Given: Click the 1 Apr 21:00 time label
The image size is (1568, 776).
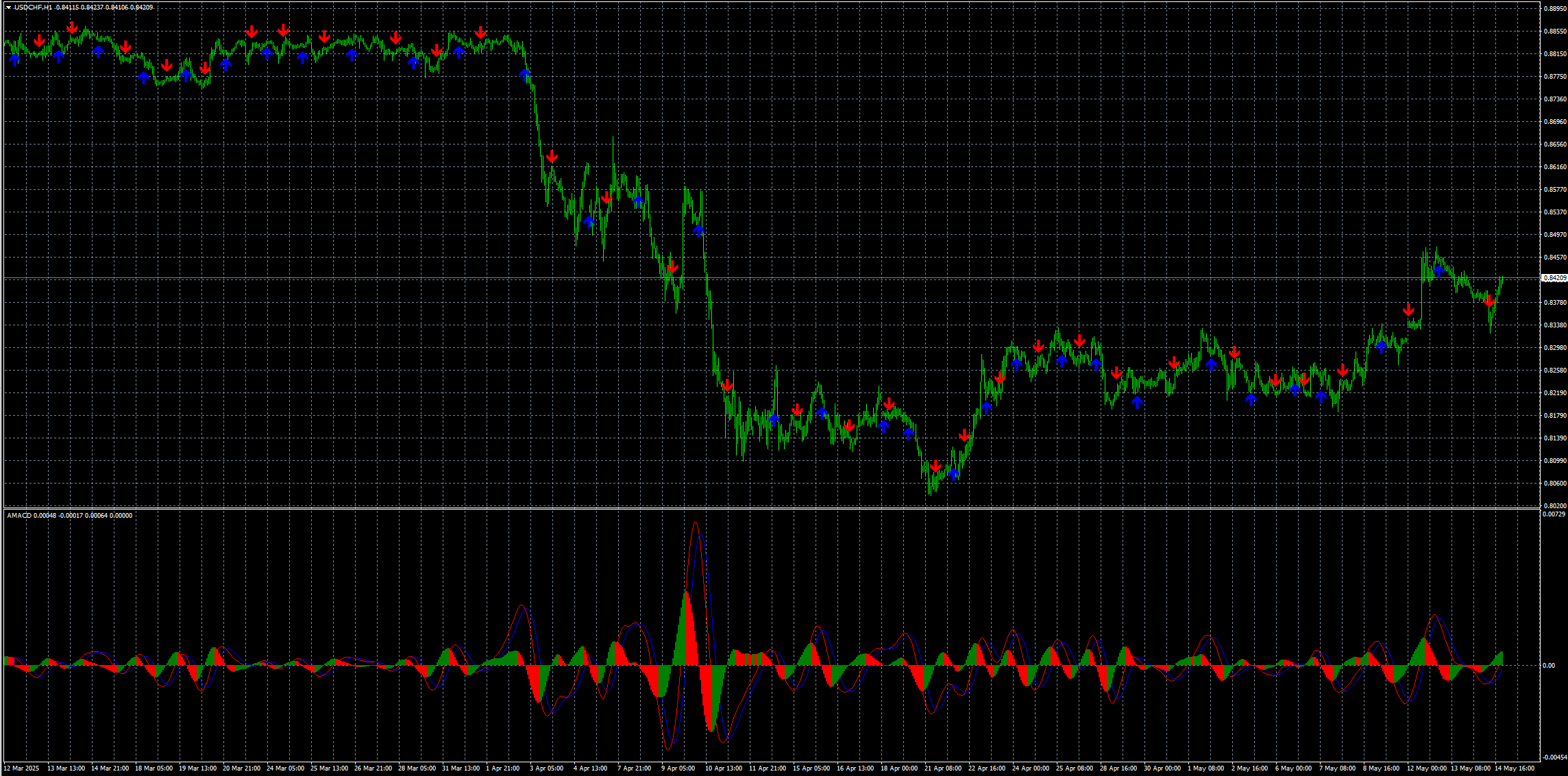Looking at the screenshot, I should tap(503, 768).
